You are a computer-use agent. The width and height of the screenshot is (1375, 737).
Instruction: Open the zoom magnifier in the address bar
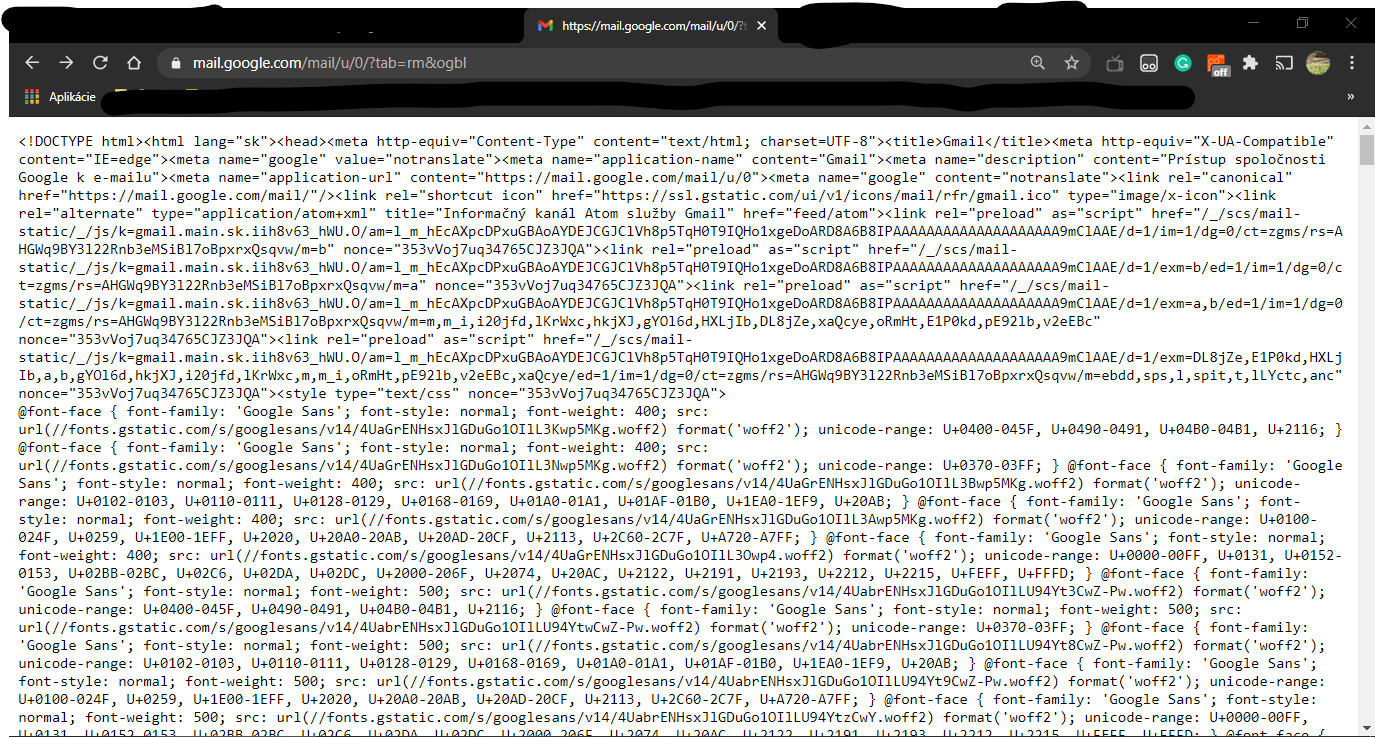click(1038, 63)
